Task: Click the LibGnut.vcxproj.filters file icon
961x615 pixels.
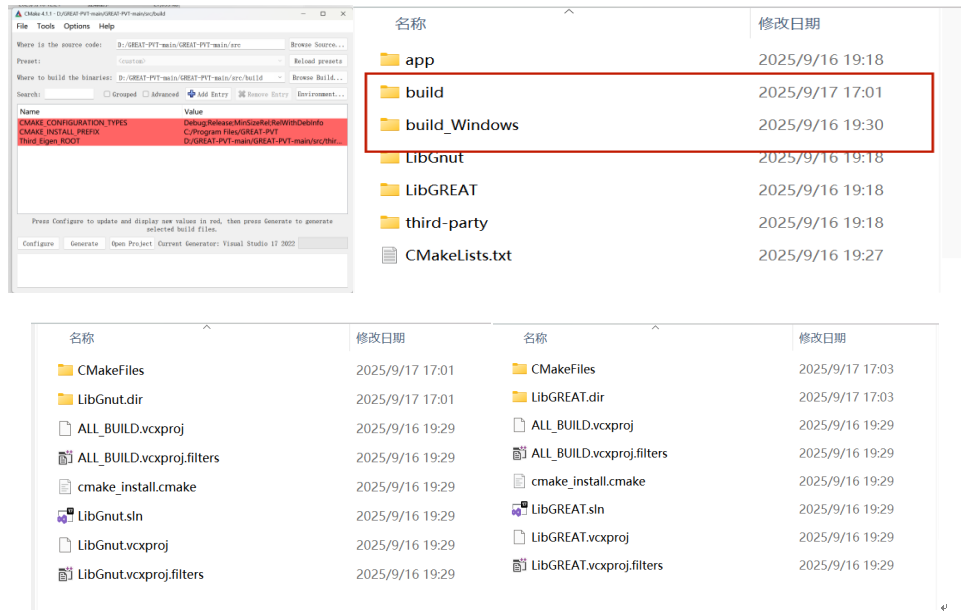Action: [x=65, y=575]
